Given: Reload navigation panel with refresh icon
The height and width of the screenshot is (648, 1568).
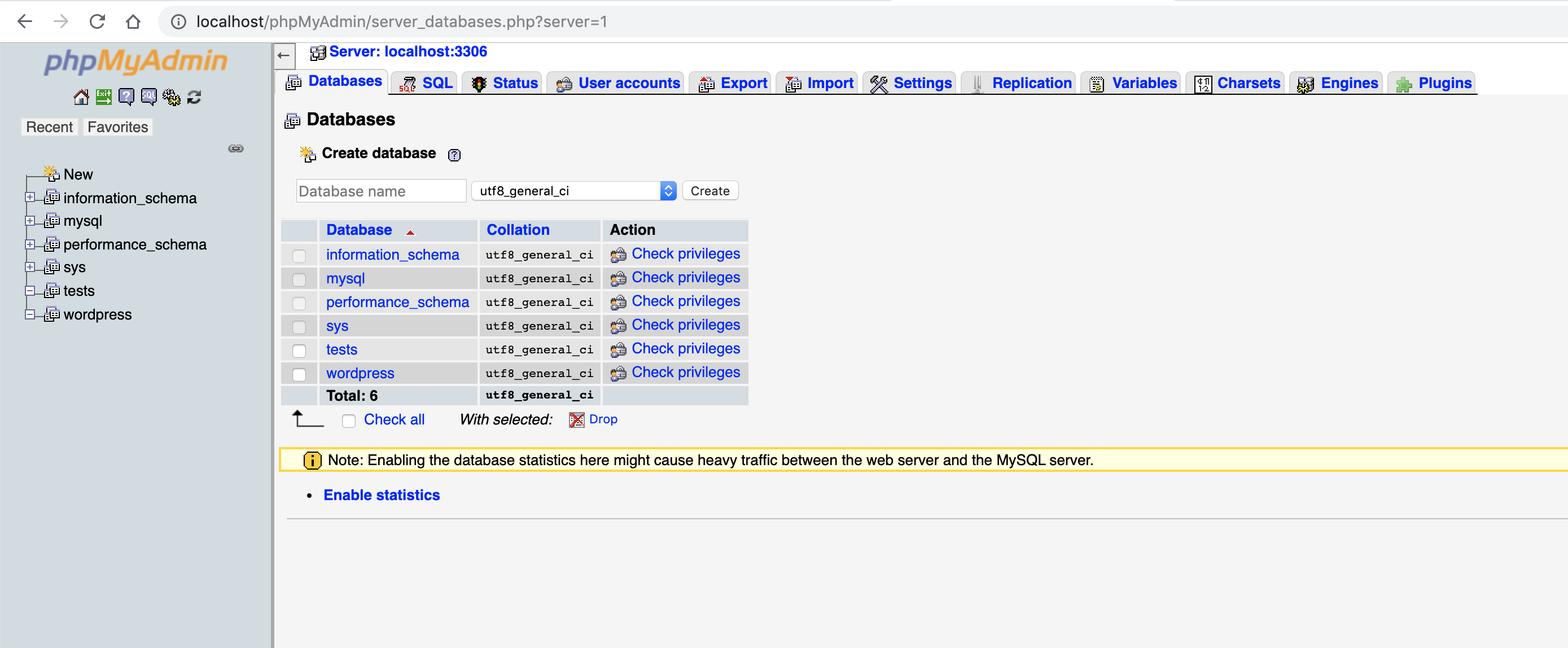Looking at the screenshot, I should tap(194, 97).
